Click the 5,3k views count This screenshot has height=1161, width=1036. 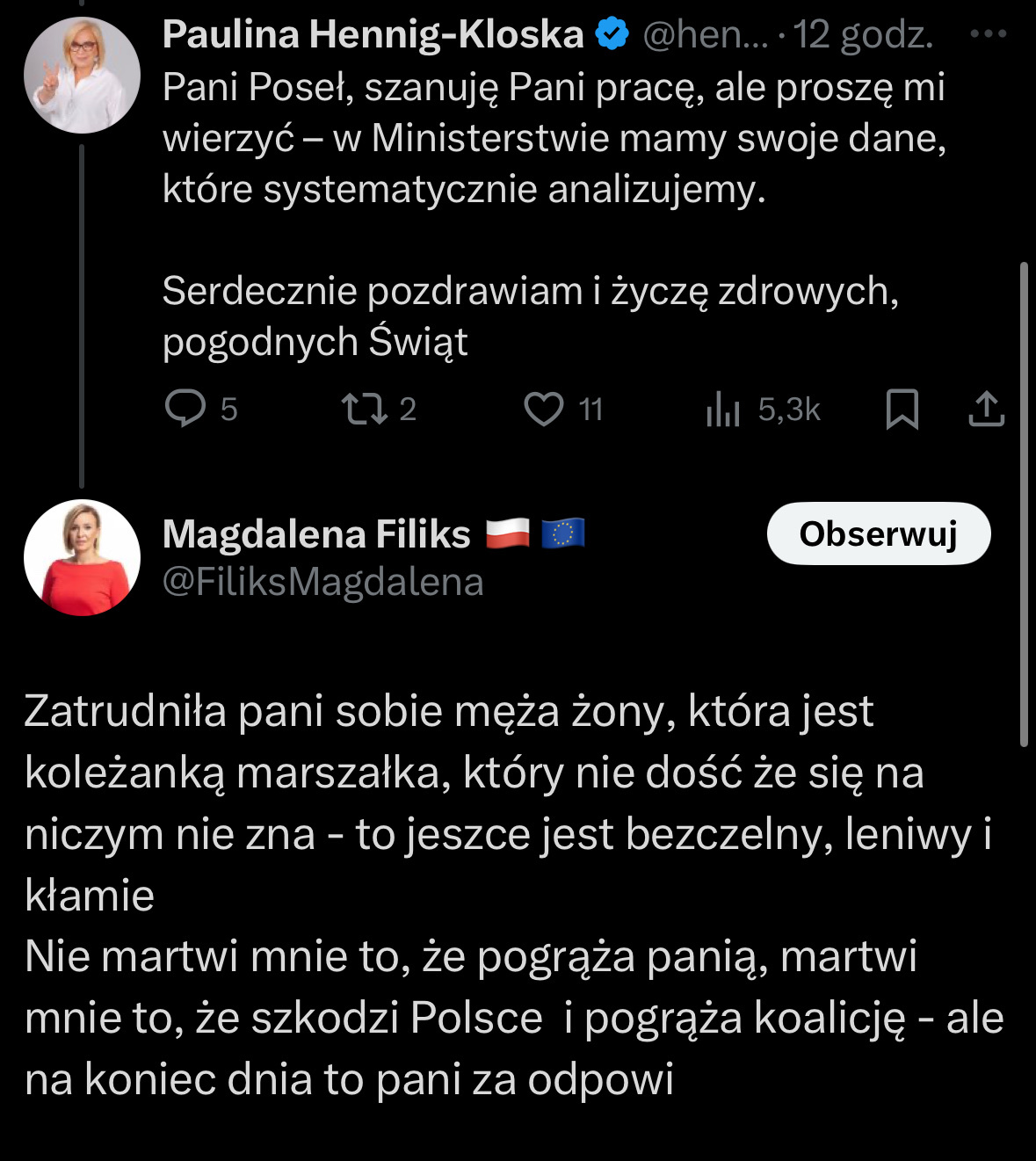[x=788, y=409]
